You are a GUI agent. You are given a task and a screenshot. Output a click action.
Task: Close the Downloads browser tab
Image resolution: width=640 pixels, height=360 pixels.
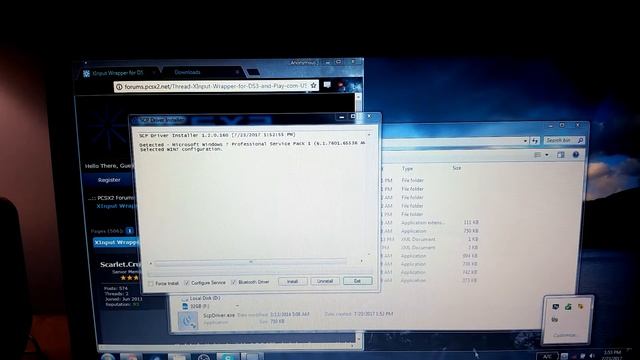(x=237, y=72)
